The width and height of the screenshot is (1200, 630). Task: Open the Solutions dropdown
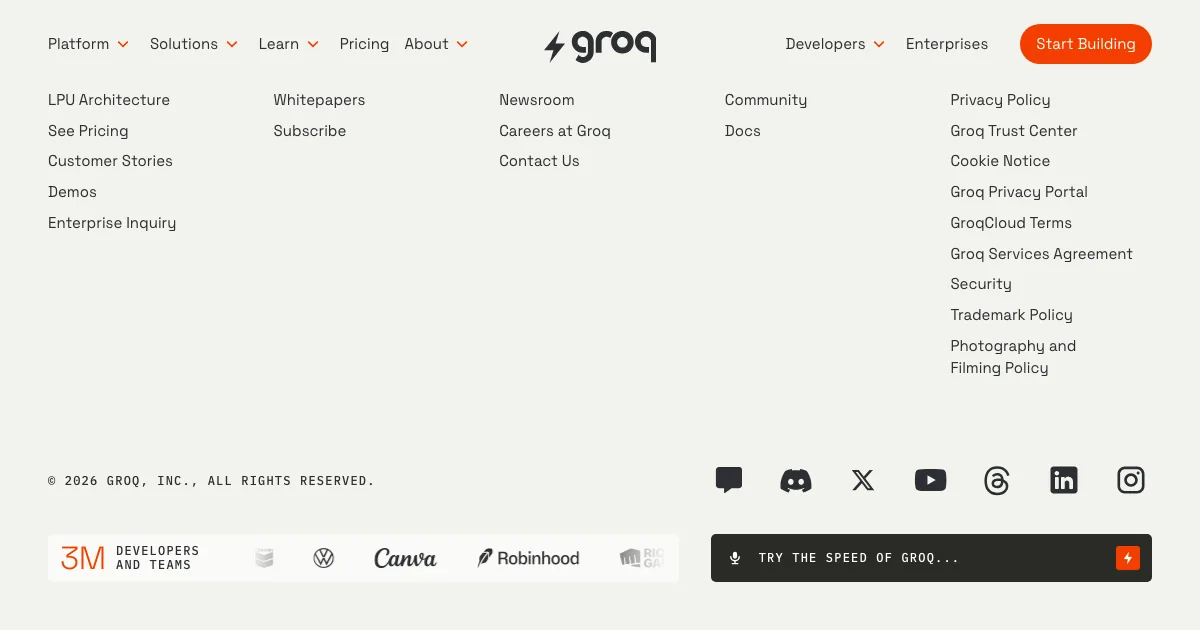point(193,44)
